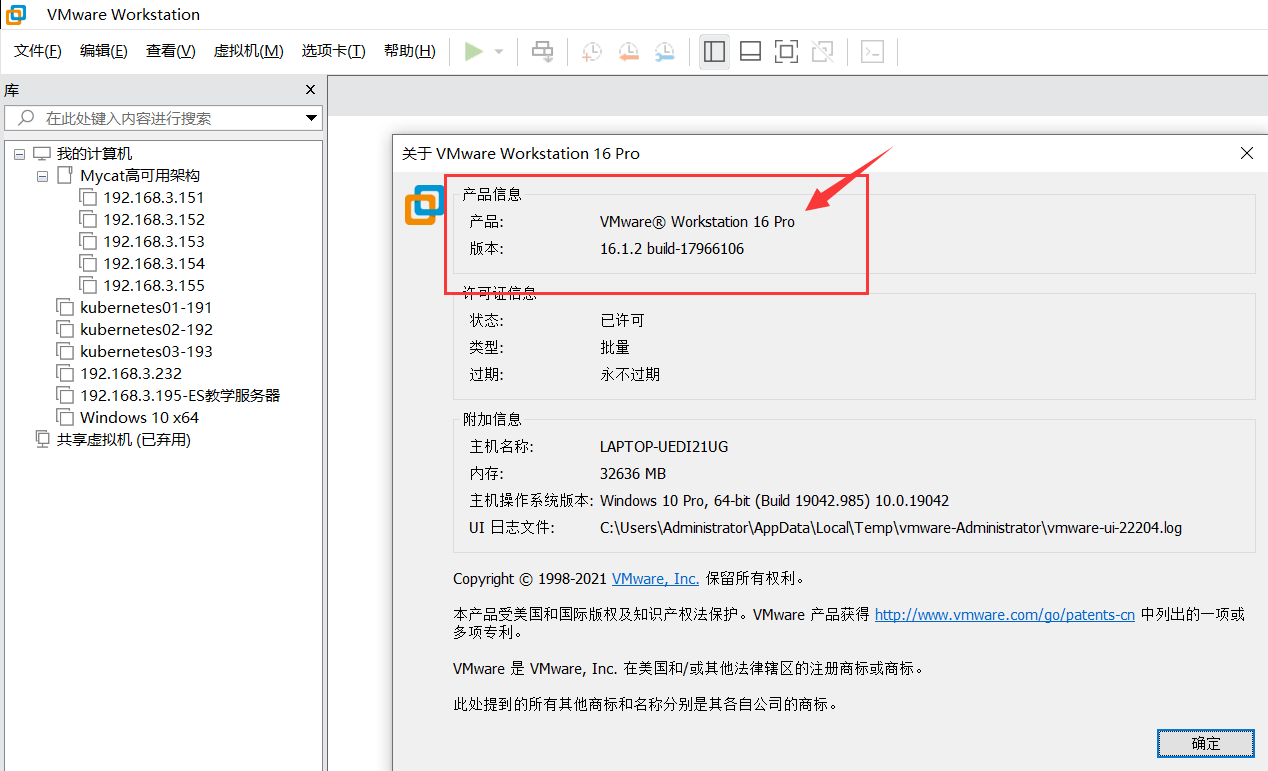This screenshot has height=771, width=1268.
Task: Close the 库 library panel
Action: [x=310, y=90]
